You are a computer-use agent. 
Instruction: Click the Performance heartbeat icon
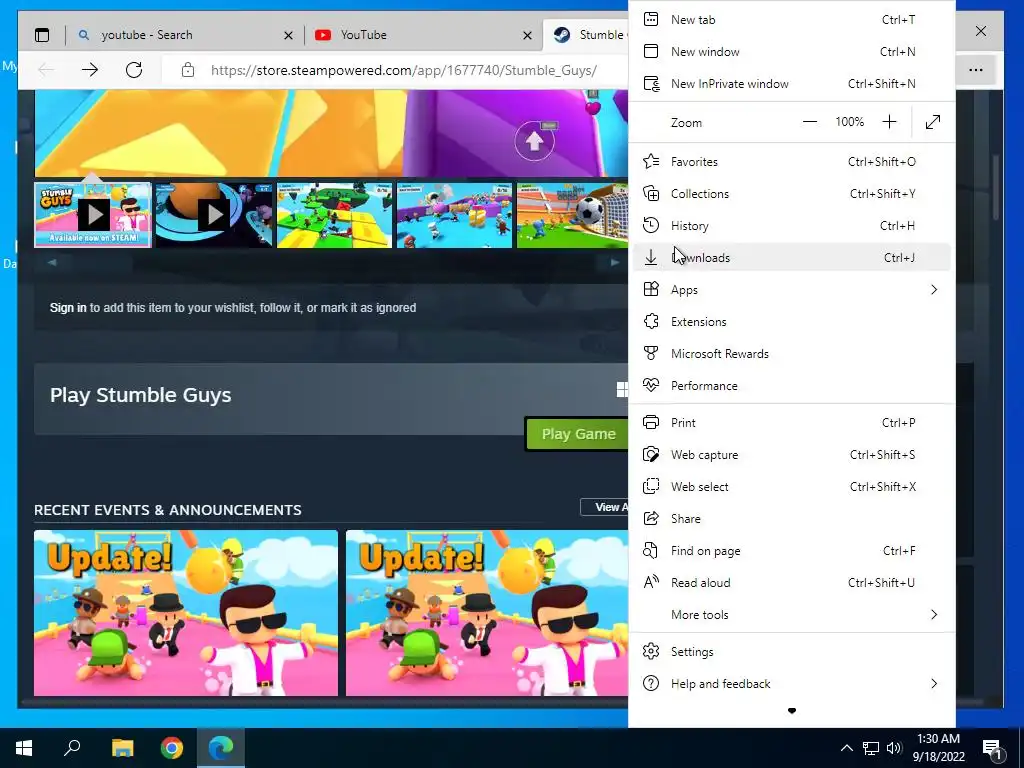[x=651, y=385]
